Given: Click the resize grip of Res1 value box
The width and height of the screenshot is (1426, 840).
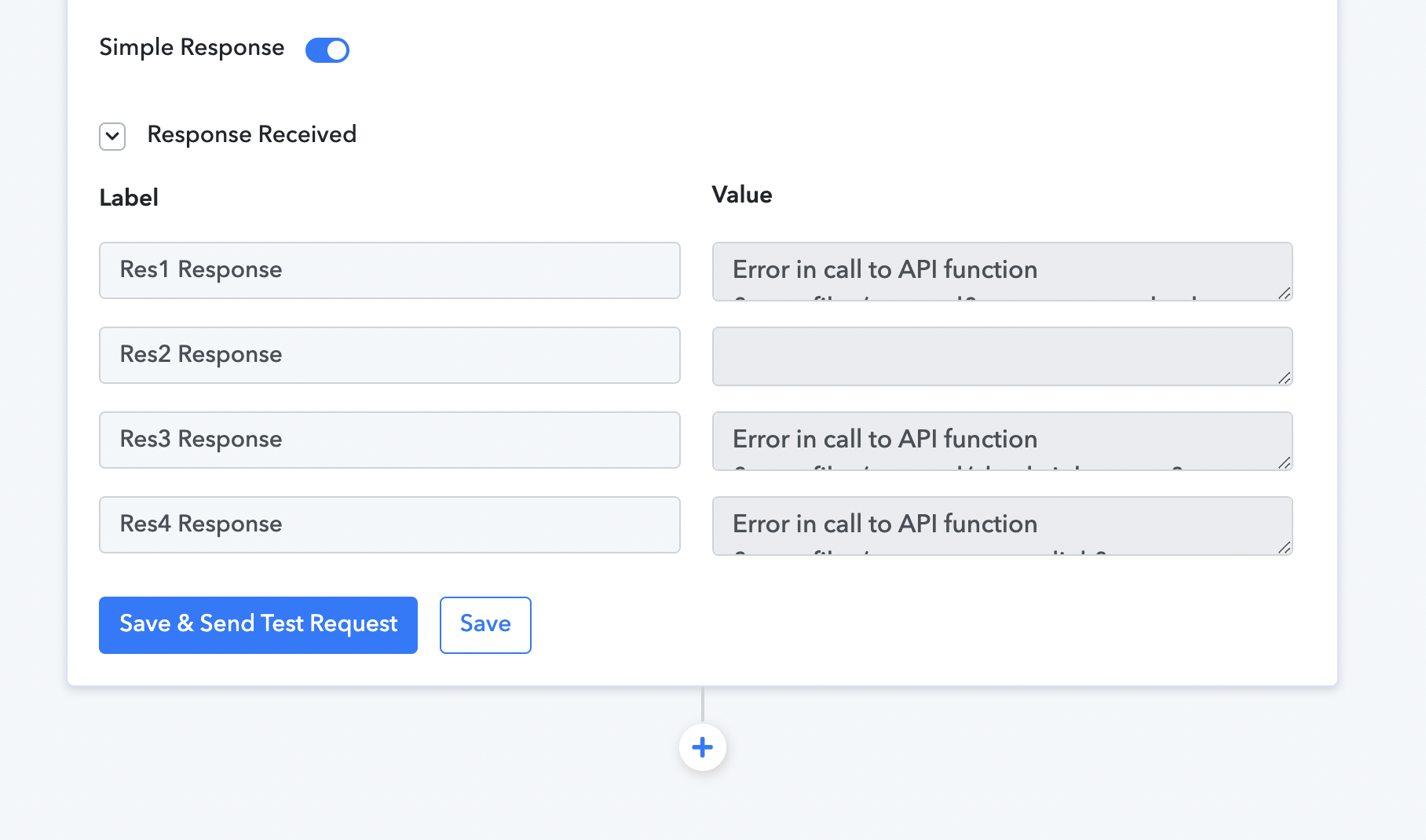Looking at the screenshot, I should click(1284, 293).
